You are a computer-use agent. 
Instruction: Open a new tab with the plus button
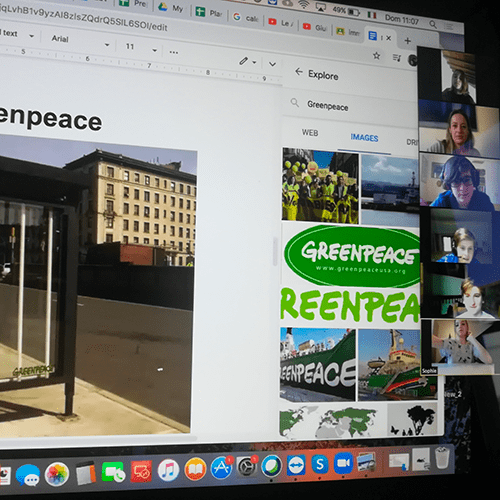(x=407, y=41)
